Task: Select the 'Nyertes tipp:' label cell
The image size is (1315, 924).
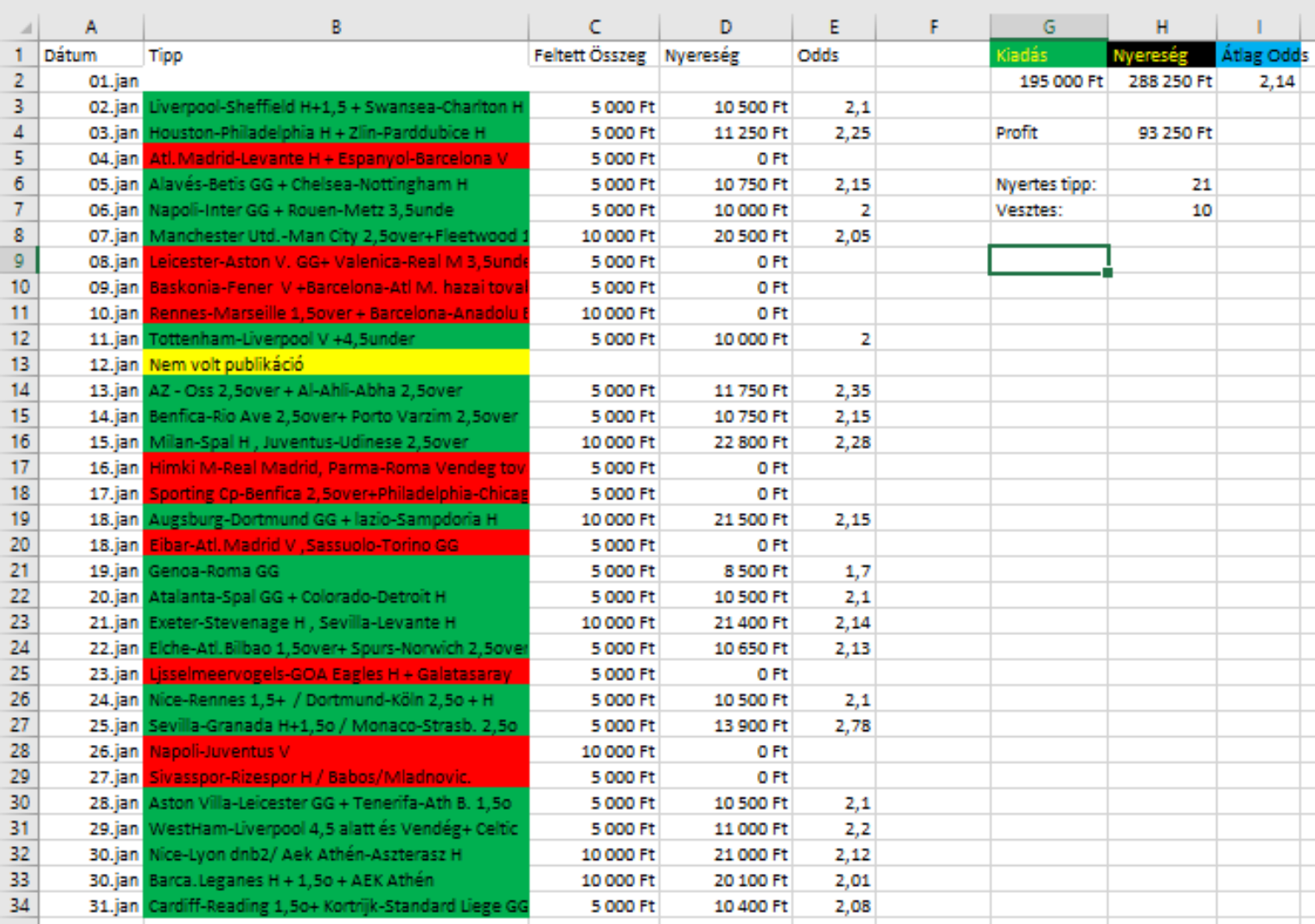Action: pos(1049,184)
